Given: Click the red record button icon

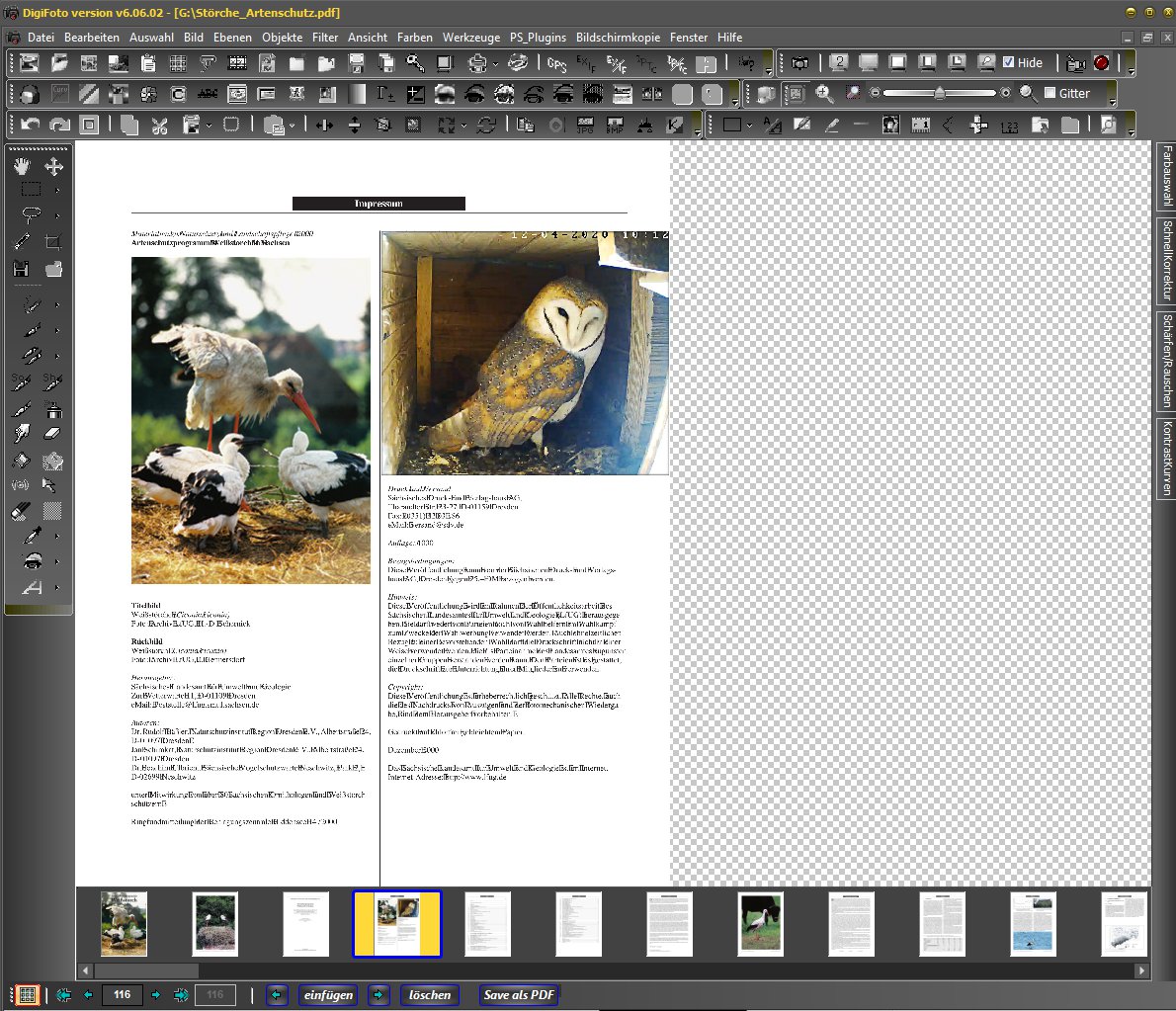Looking at the screenshot, I should [1102, 62].
